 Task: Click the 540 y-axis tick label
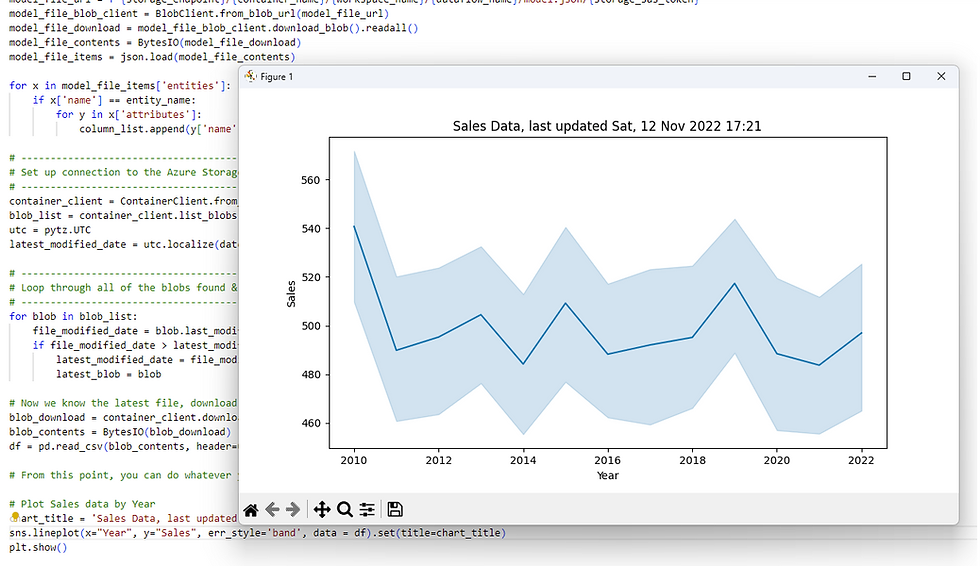coord(311,229)
